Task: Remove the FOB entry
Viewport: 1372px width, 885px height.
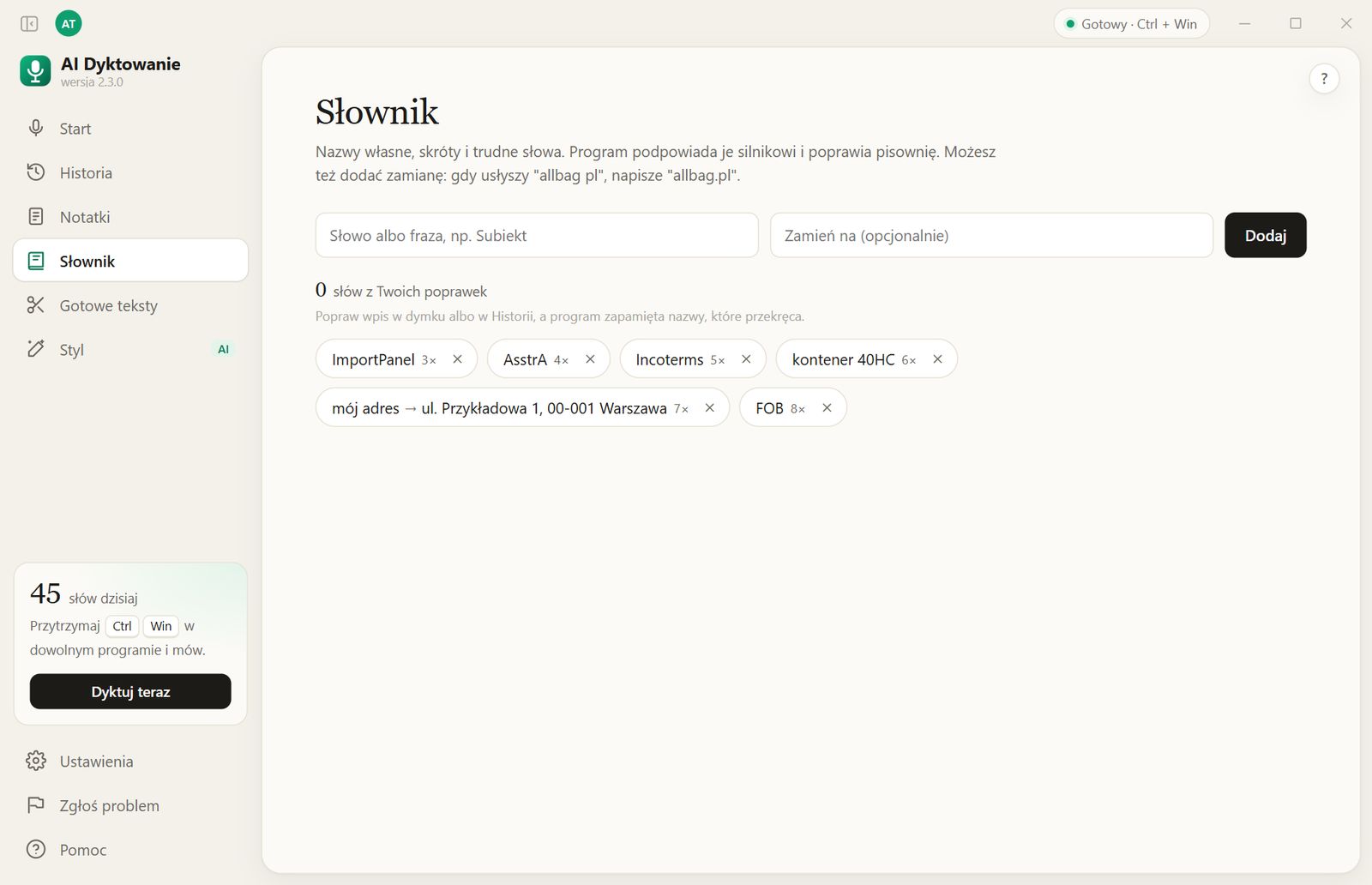Action: pos(827,408)
